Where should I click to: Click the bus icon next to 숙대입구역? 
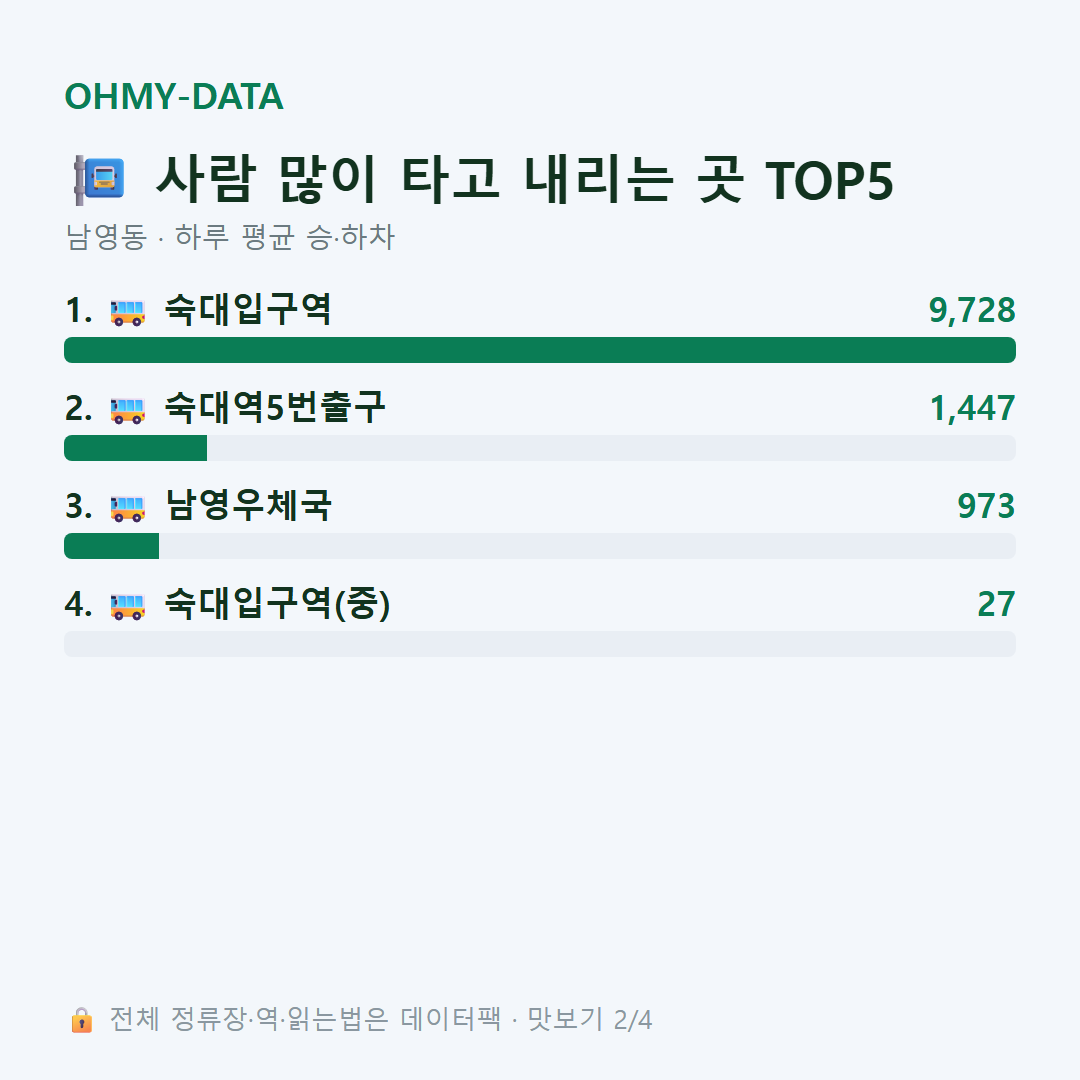coord(128,312)
